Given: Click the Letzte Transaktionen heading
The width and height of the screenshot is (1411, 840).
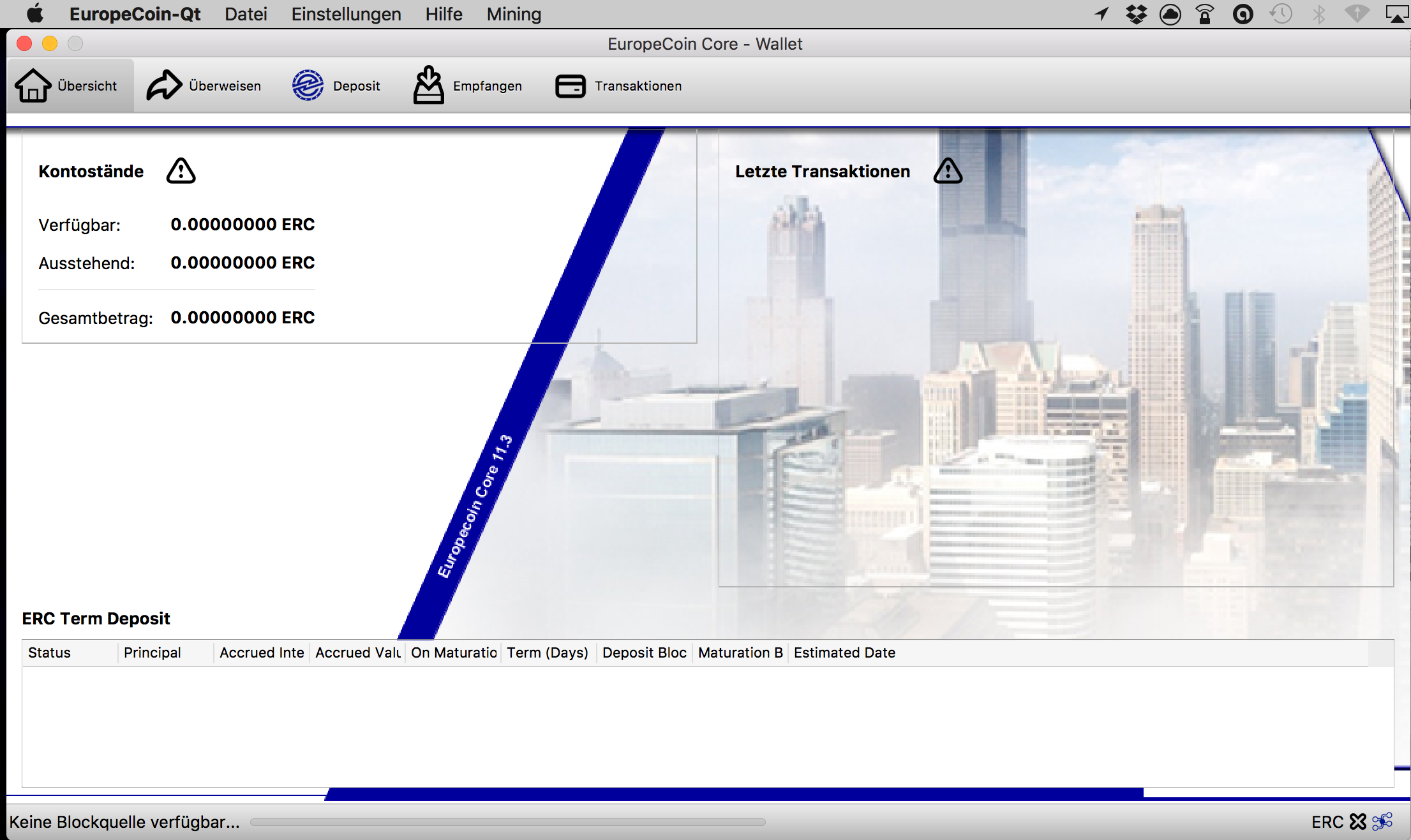Looking at the screenshot, I should pyautogui.click(x=823, y=172).
